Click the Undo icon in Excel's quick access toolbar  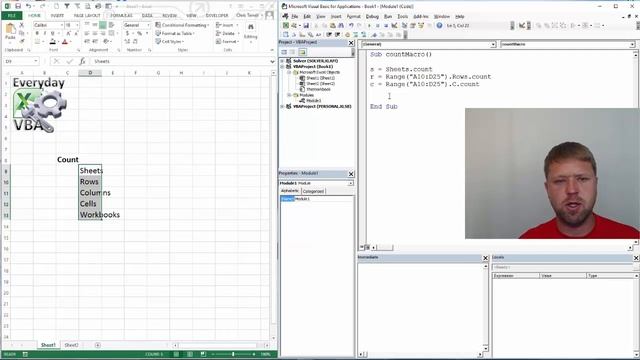pyautogui.click(x=28, y=6)
